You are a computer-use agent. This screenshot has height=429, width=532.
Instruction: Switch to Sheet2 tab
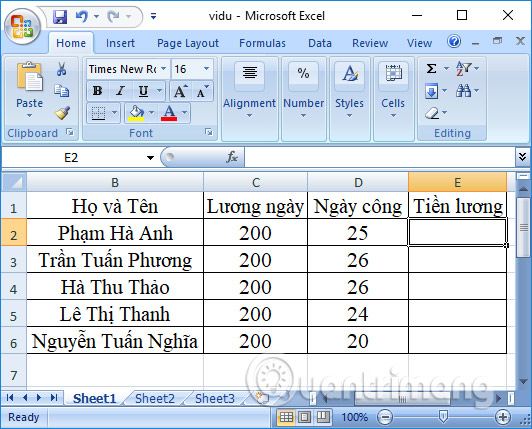click(155, 398)
